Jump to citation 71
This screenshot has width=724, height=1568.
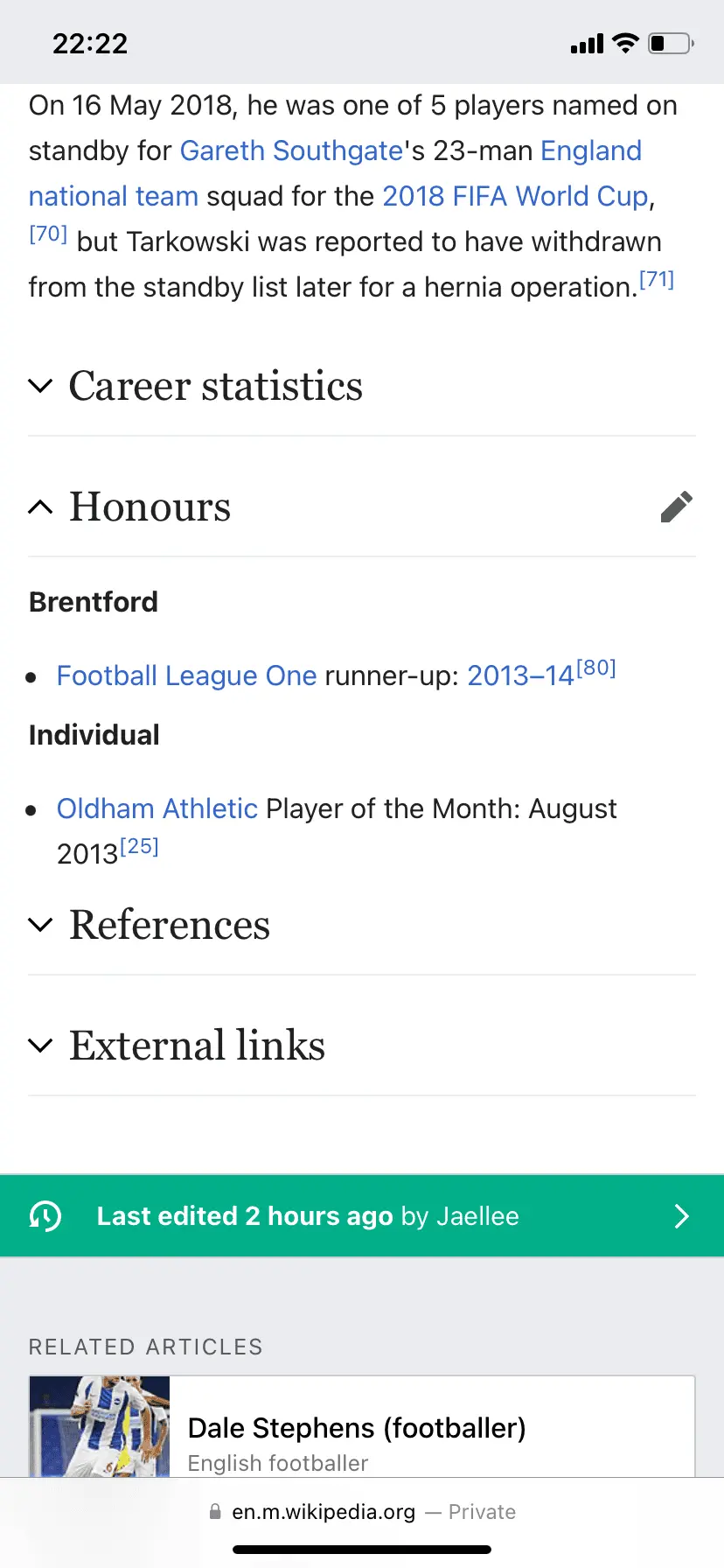tap(656, 280)
